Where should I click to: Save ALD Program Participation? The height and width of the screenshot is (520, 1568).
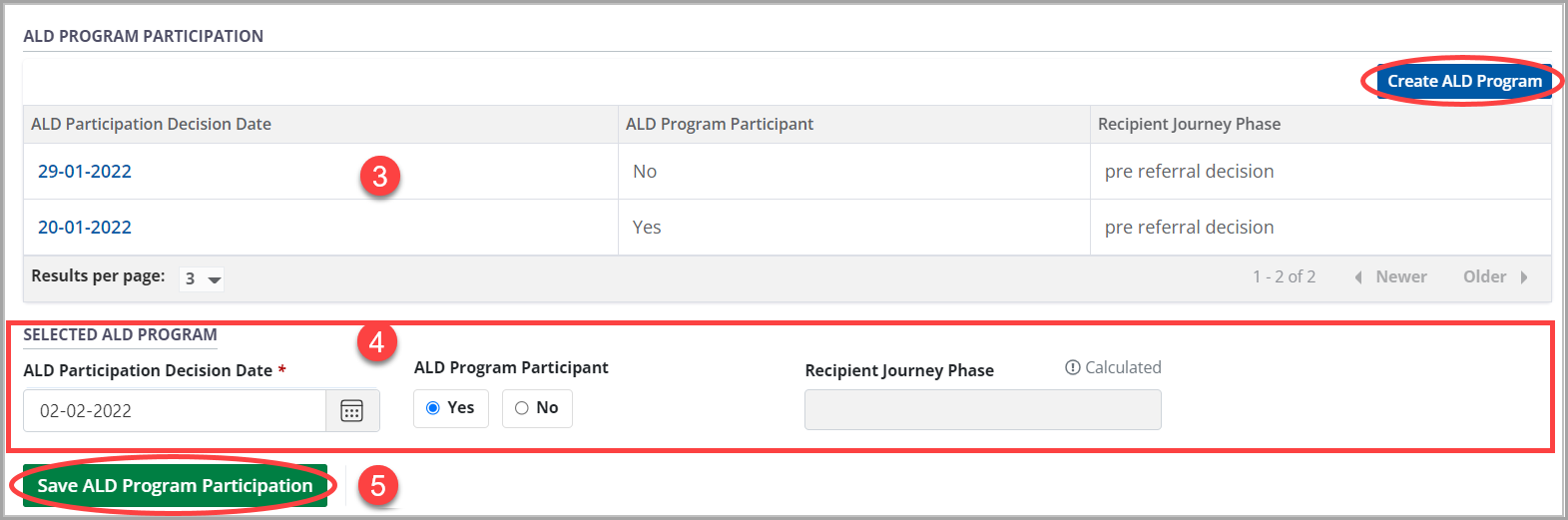pyautogui.click(x=175, y=486)
